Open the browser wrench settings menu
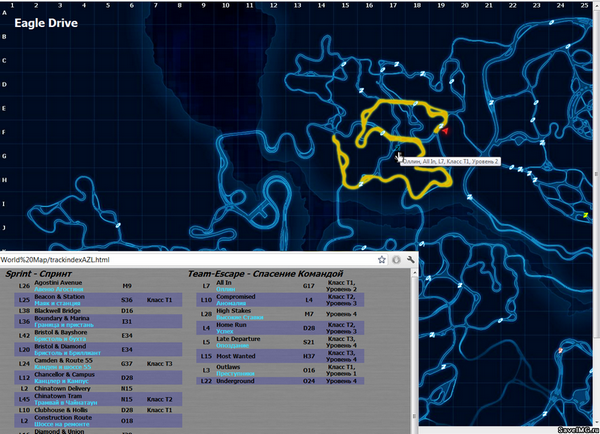The image size is (600, 434). 411,260
